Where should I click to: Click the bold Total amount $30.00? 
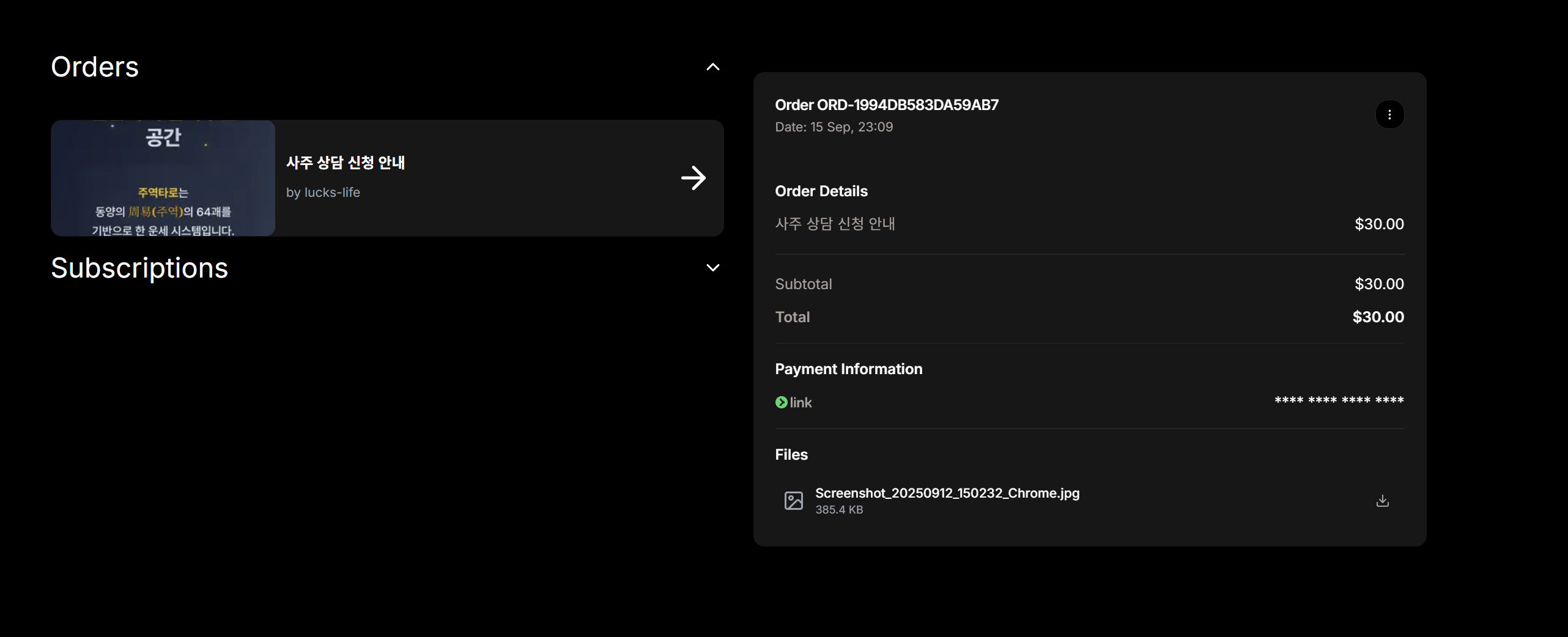pyautogui.click(x=1378, y=317)
